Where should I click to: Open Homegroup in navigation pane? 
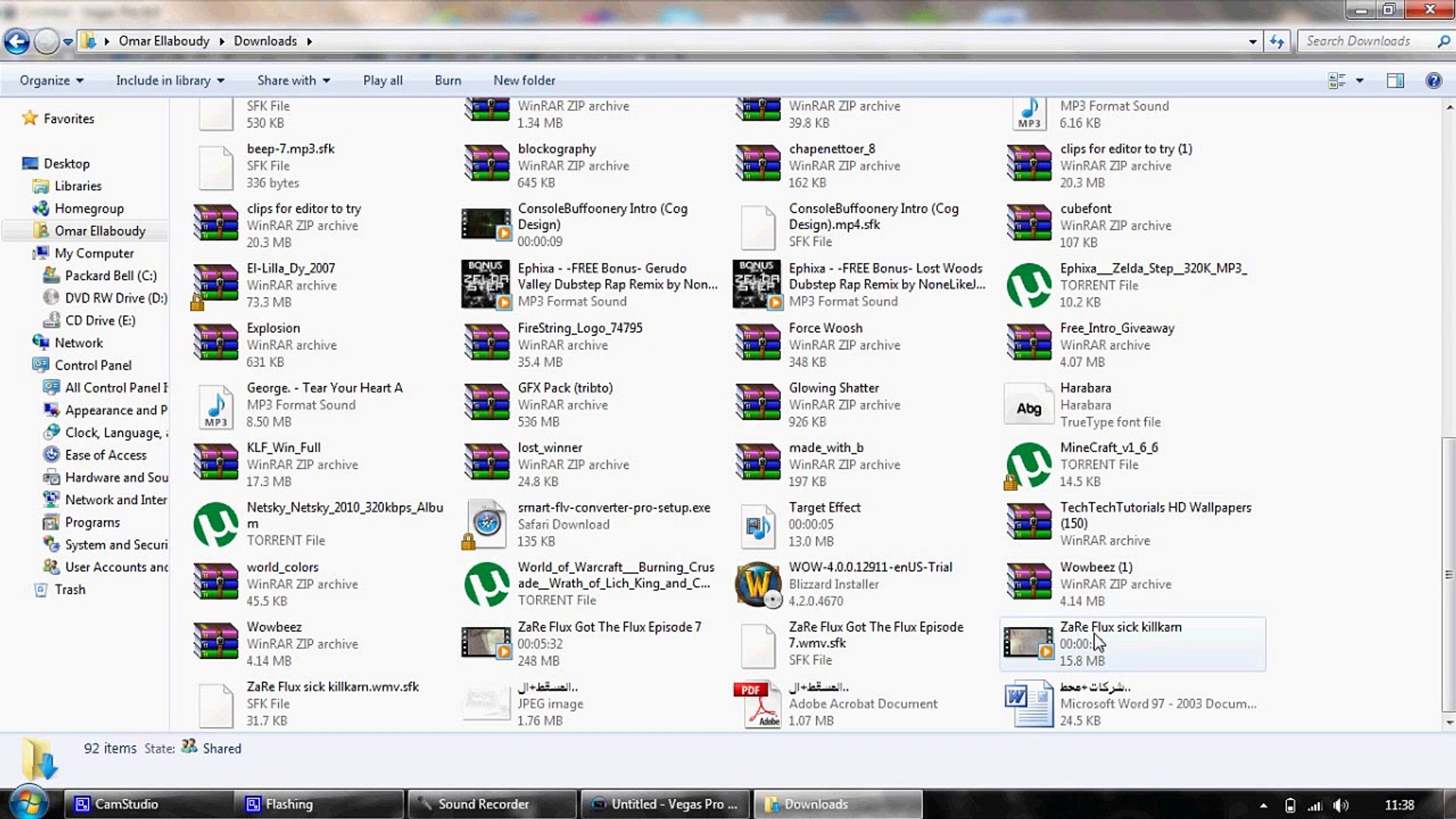[x=89, y=209]
